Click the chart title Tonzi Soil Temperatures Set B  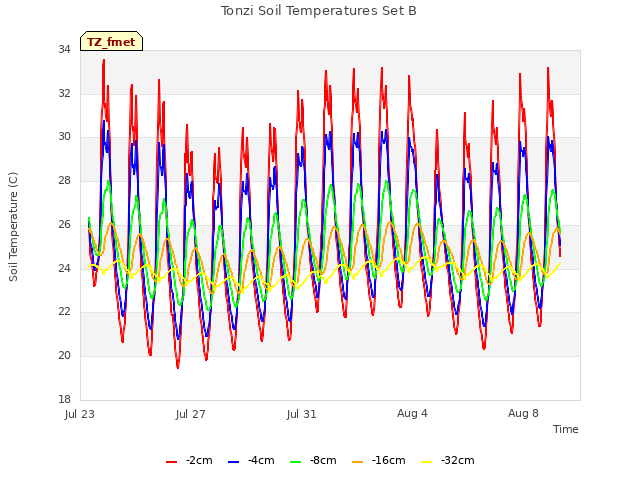coord(319,11)
